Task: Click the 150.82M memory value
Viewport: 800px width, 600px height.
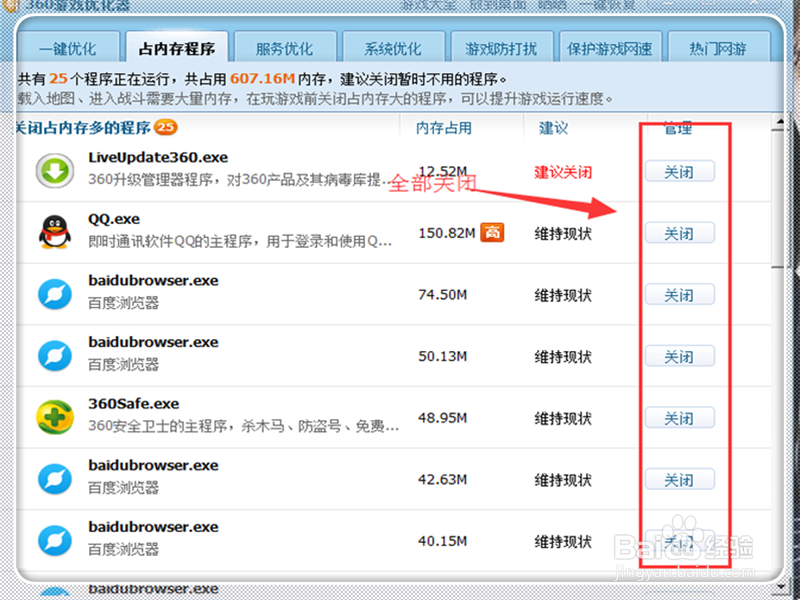Action: coord(447,233)
